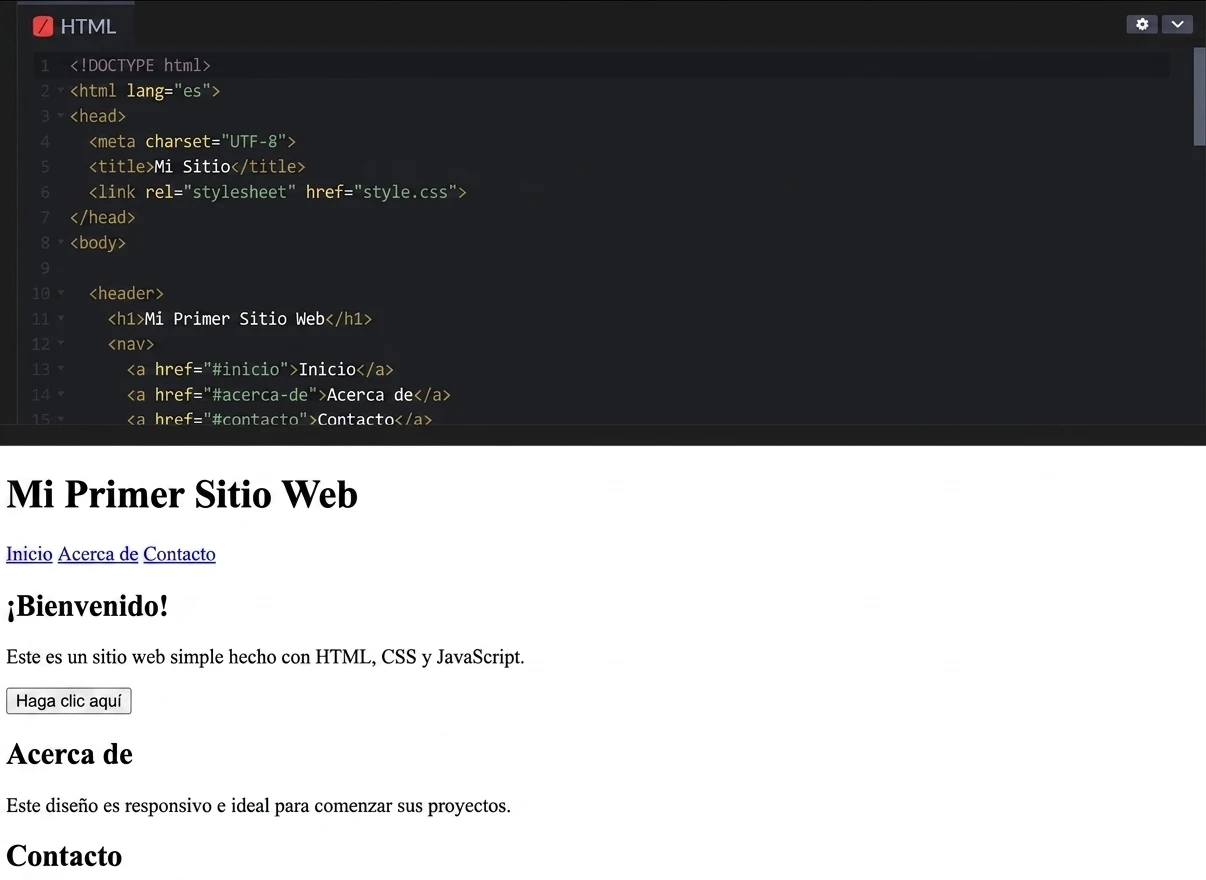Viewport: 1206px width, 880px height.
Task: Click the "Contacto" section heading
Action: (64, 856)
